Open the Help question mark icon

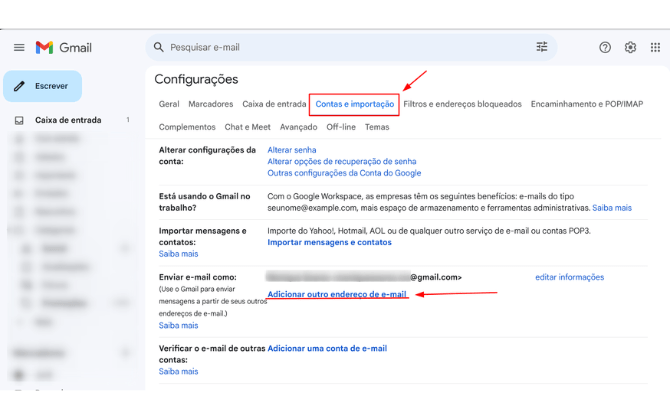point(605,47)
